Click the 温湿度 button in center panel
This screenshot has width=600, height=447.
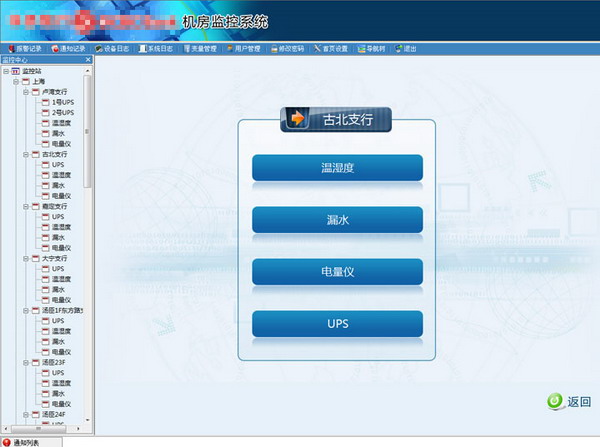[x=337, y=168]
